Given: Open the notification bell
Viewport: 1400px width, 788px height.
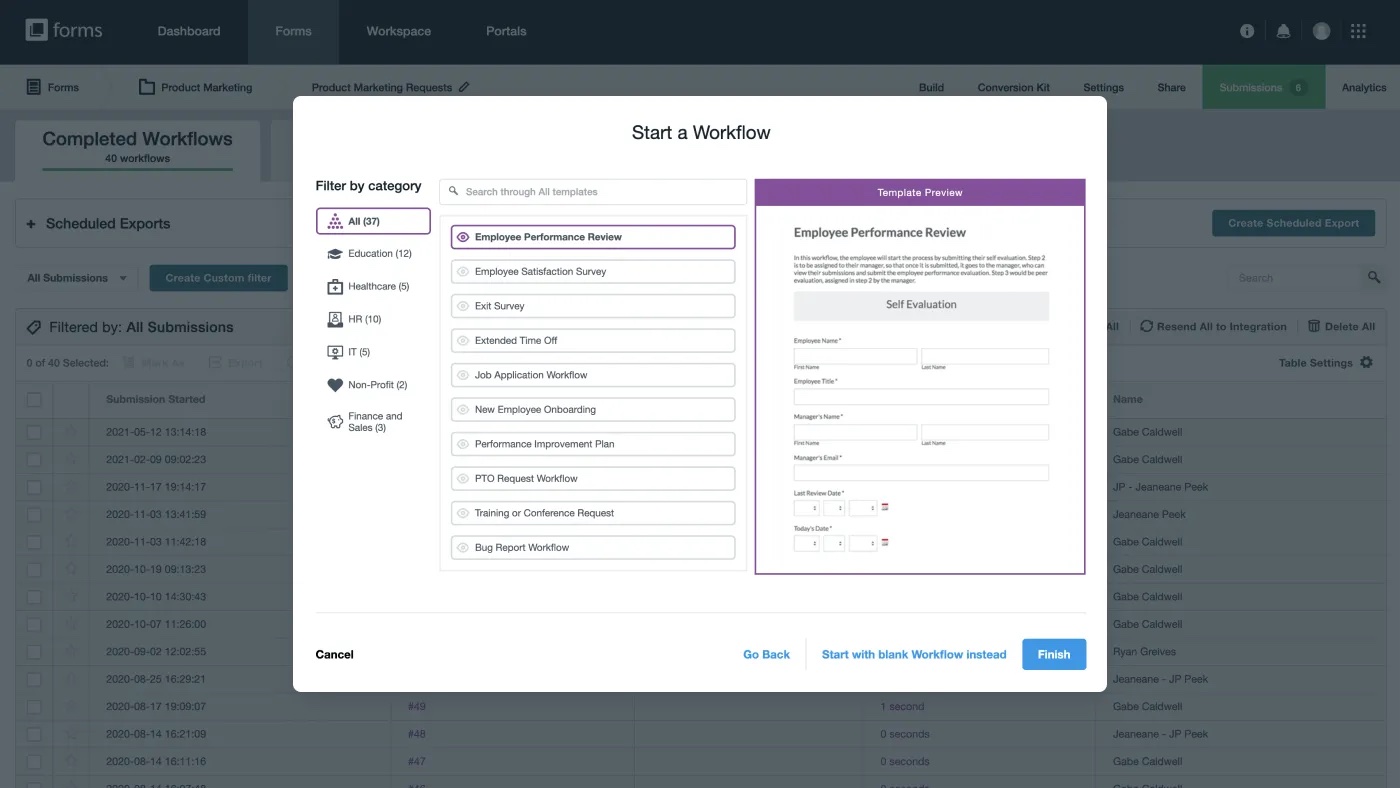Looking at the screenshot, I should [x=1283, y=31].
